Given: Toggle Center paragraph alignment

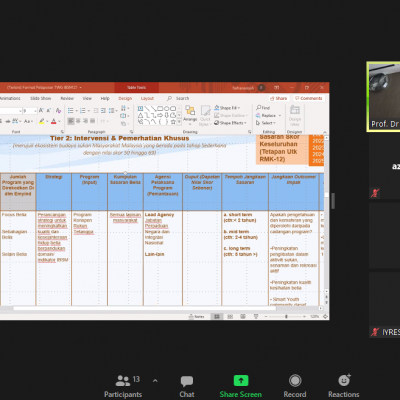Looking at the screenshot, I should point(78,121).
